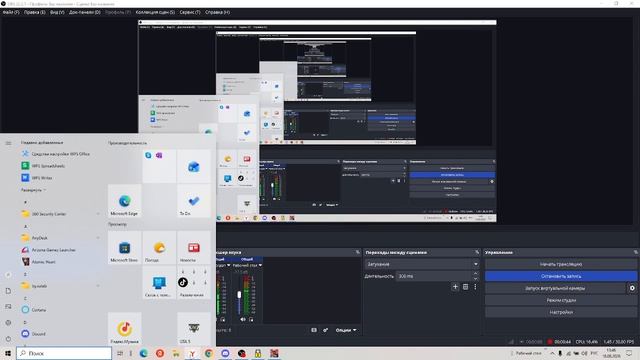
Task: Expand Start menu hamburger navigation
Action: (8, 143)
